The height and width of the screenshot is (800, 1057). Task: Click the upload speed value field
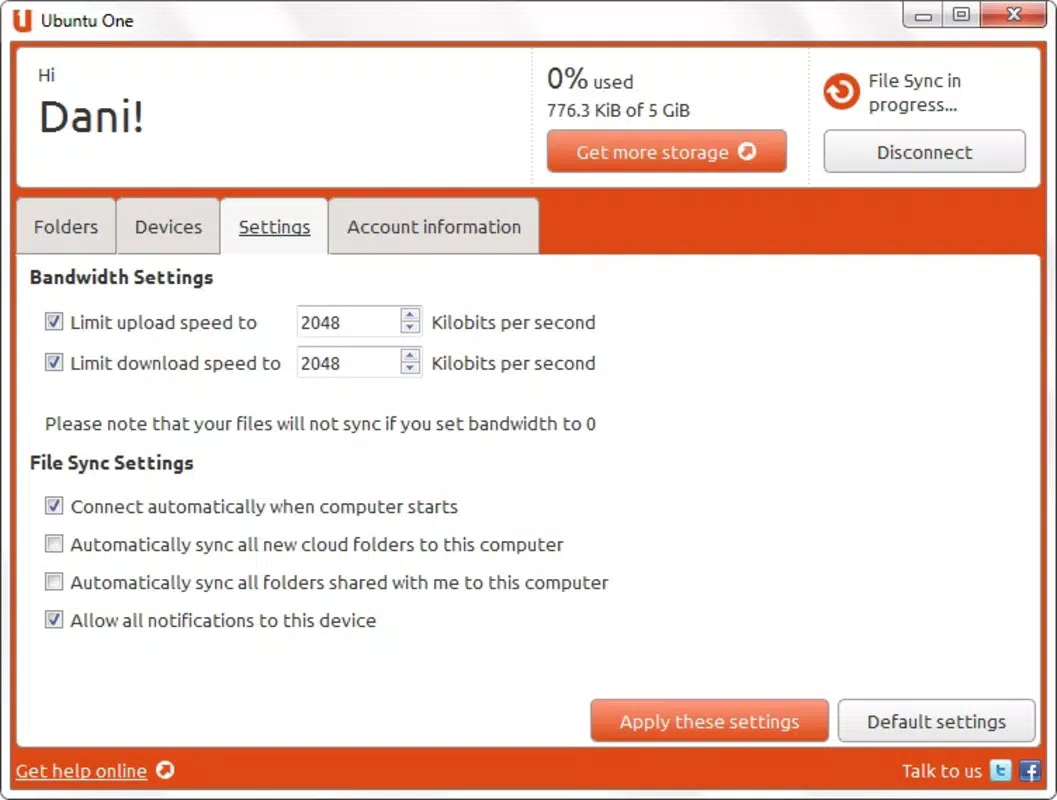point(349,321)
